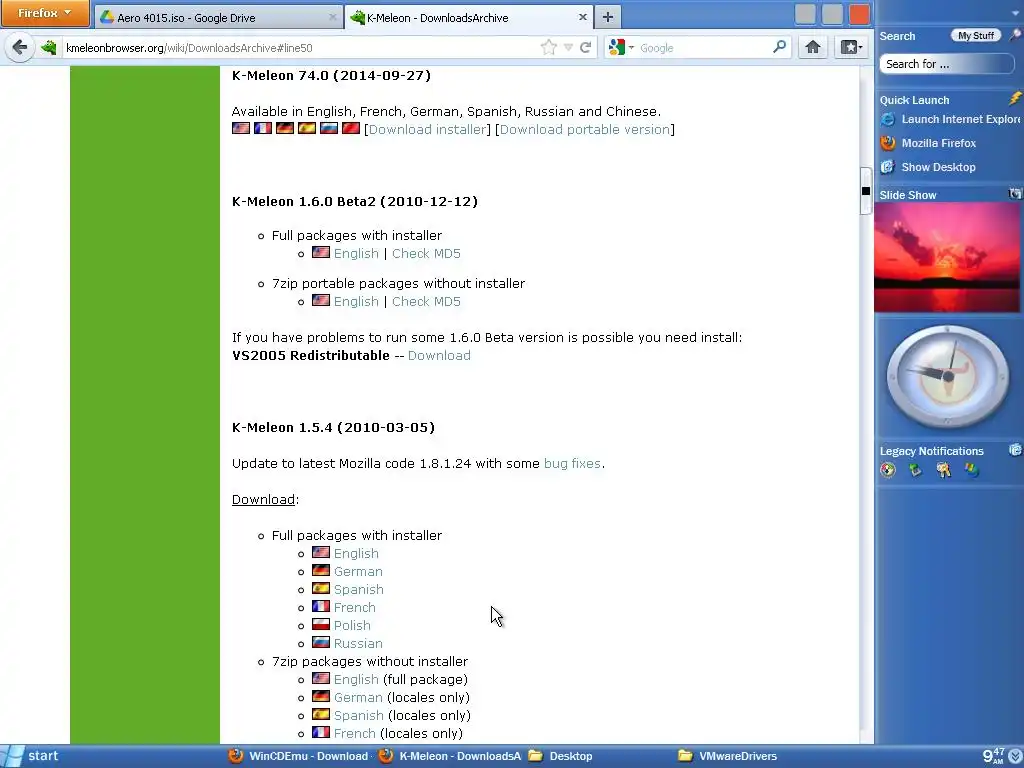1024x768 pixels.
Task: Click the Google search input field
Action: [703, 48]
